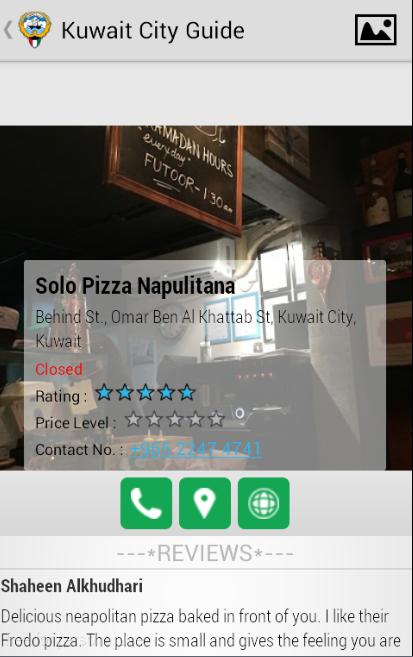Tap the Kuwait City Guide title
The width and height of the screenshot is (413, 657).
[153, 31]
